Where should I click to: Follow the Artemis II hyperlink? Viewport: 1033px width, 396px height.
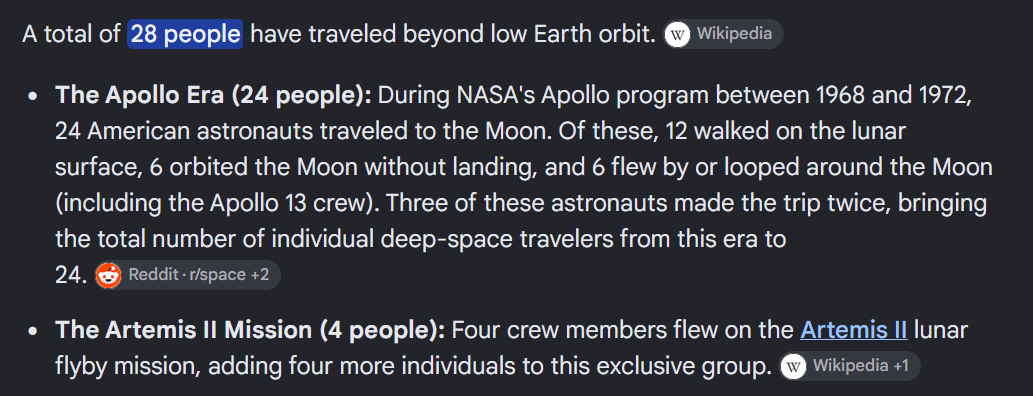pos(854,329)
